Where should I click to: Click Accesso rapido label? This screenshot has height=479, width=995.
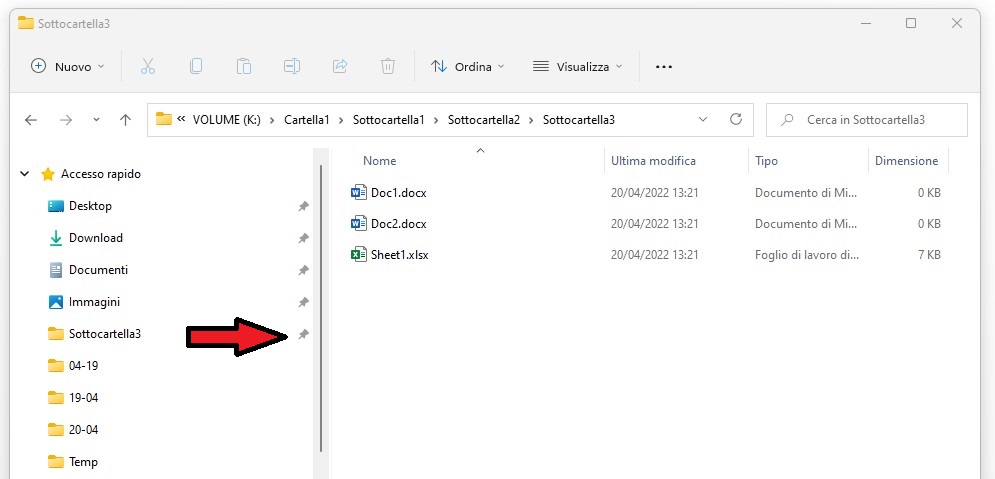[x=101, y=173]
